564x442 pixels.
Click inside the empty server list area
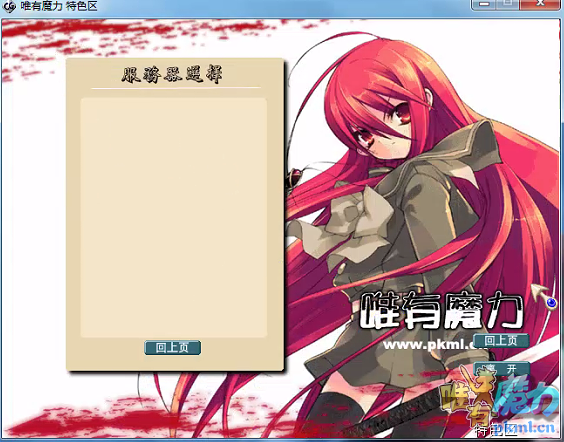[x=174, y=218]
